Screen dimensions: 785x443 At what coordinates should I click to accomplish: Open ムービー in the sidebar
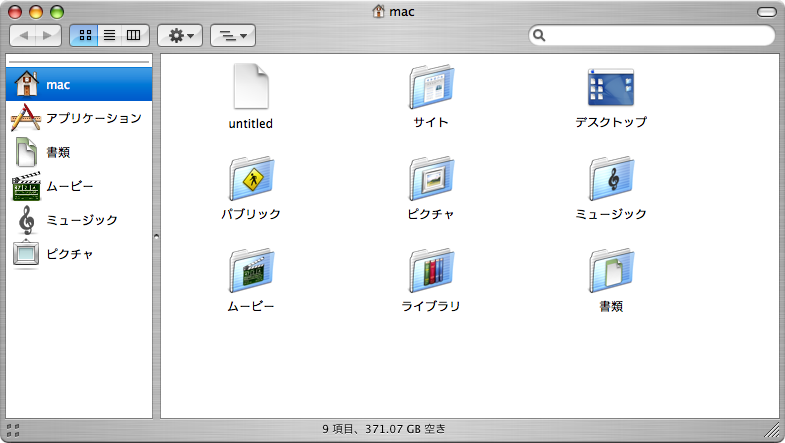click(79, 186)
